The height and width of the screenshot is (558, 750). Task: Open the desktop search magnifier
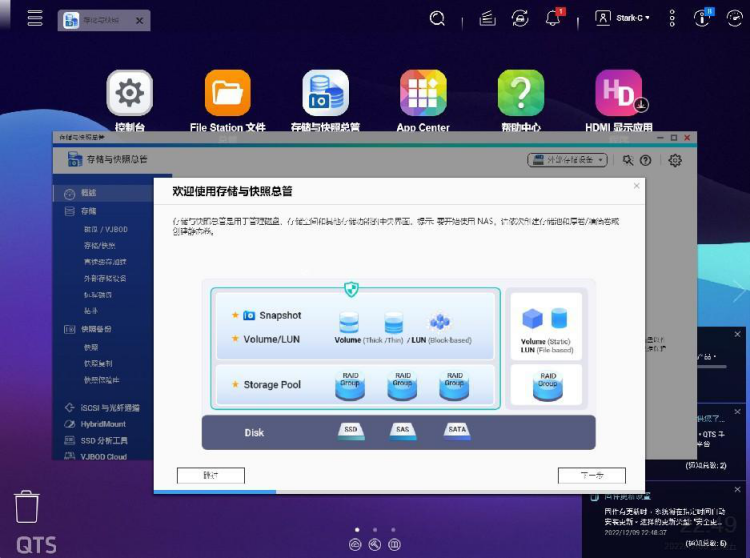click(437, 19)
